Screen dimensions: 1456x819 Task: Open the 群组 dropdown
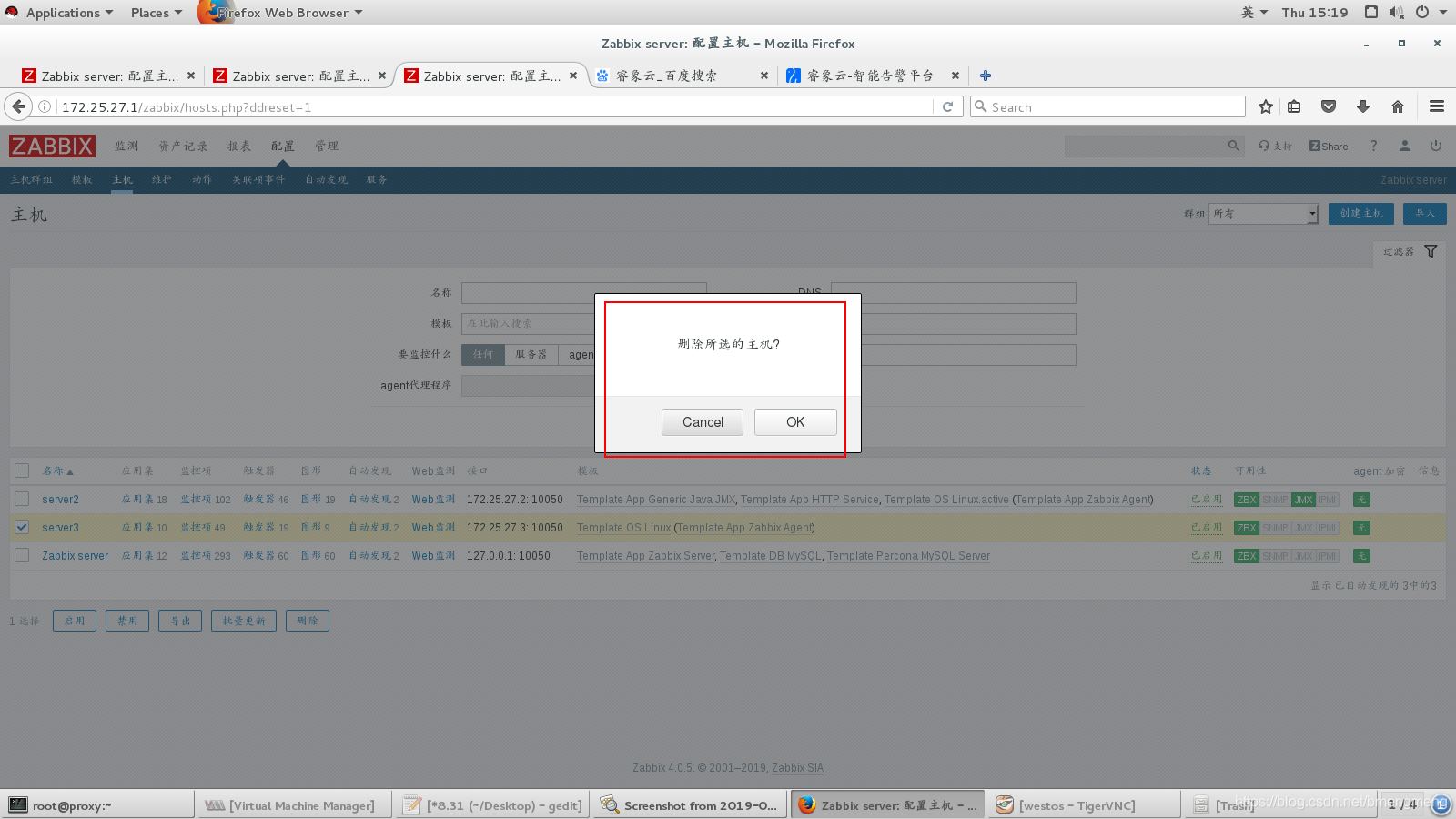1263,214
